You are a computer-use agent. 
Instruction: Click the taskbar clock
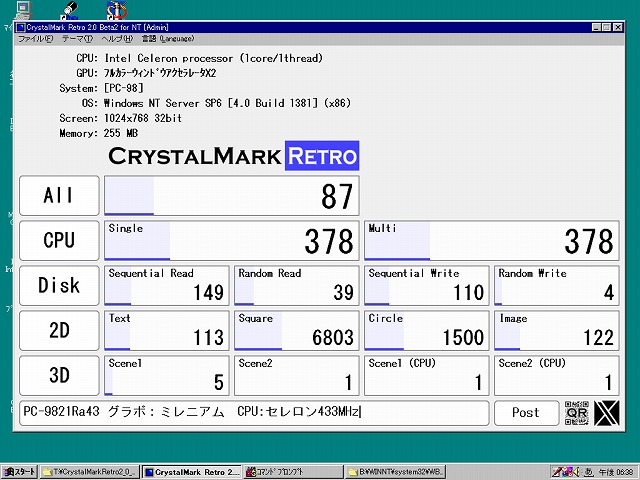(x=616, y=472)
